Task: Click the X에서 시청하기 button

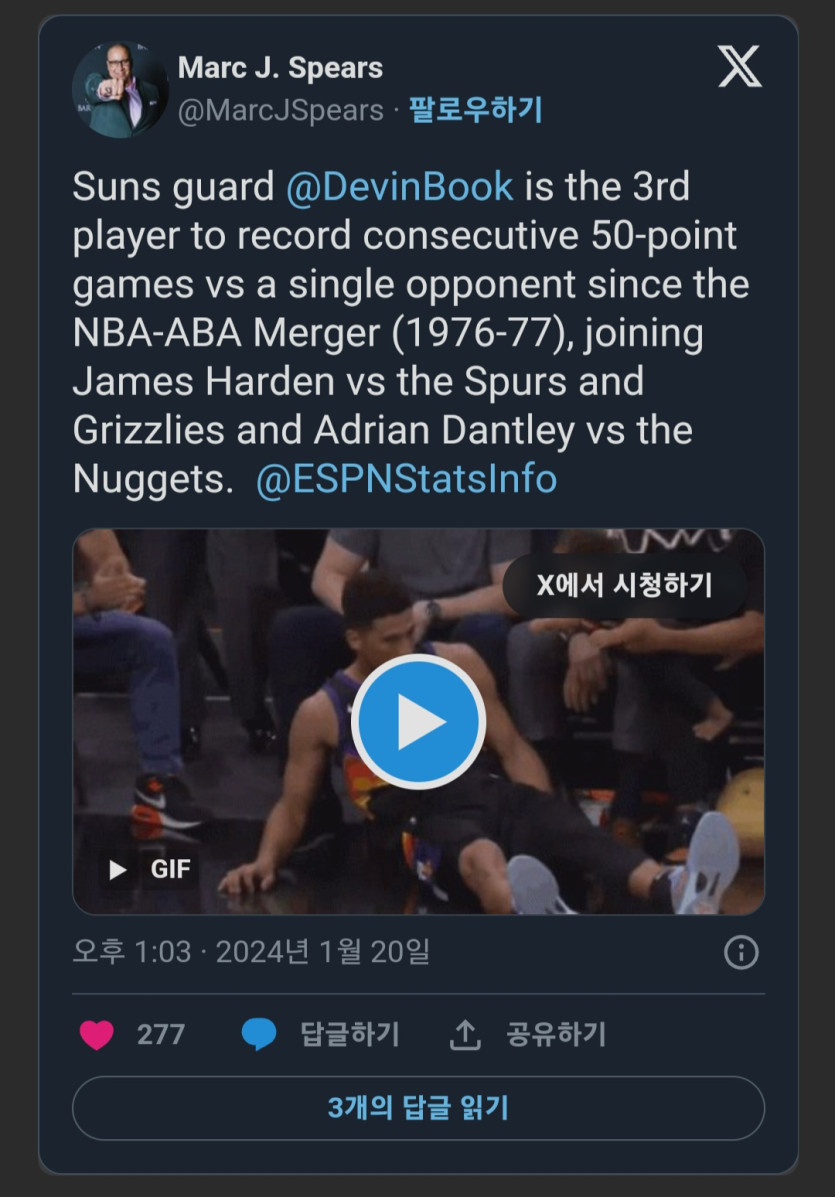Action: (x=624, y=585)
